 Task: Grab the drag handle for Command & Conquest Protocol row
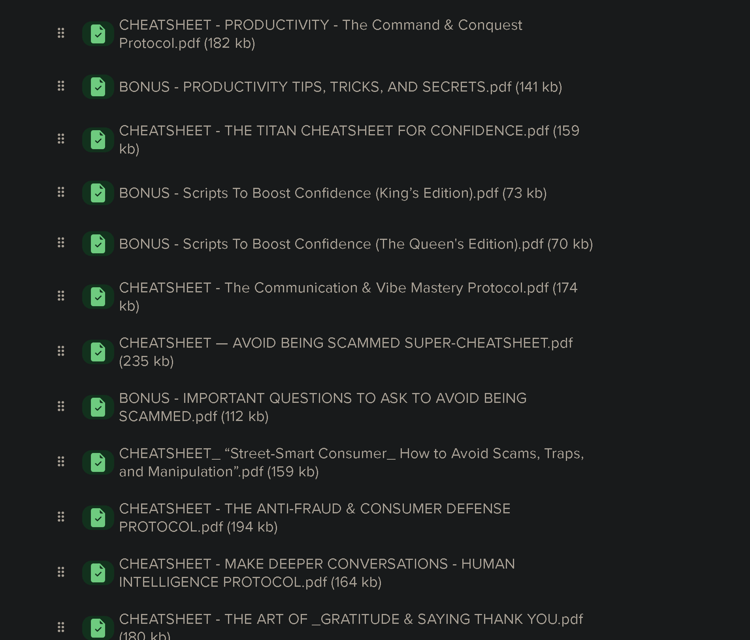point(61,33)
